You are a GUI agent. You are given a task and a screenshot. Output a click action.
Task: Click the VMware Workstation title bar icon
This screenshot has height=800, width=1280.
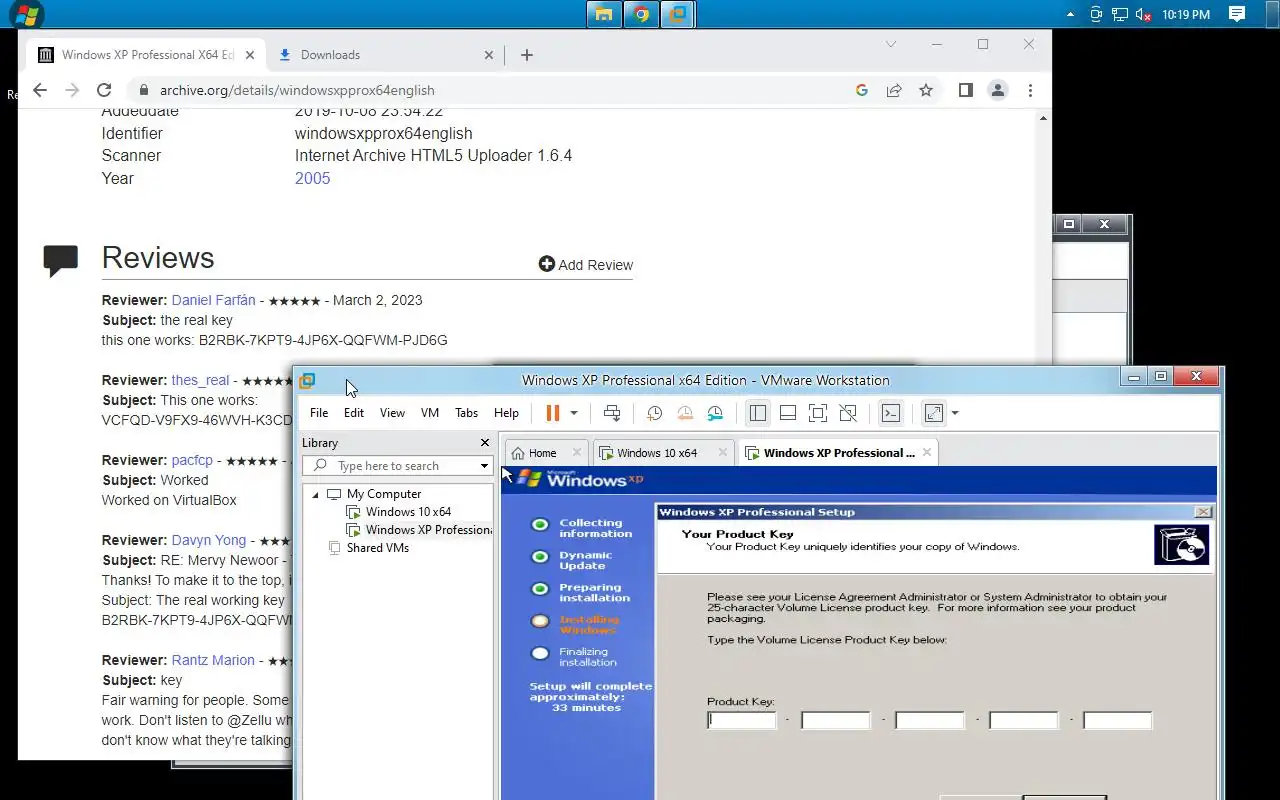(307, 380)
